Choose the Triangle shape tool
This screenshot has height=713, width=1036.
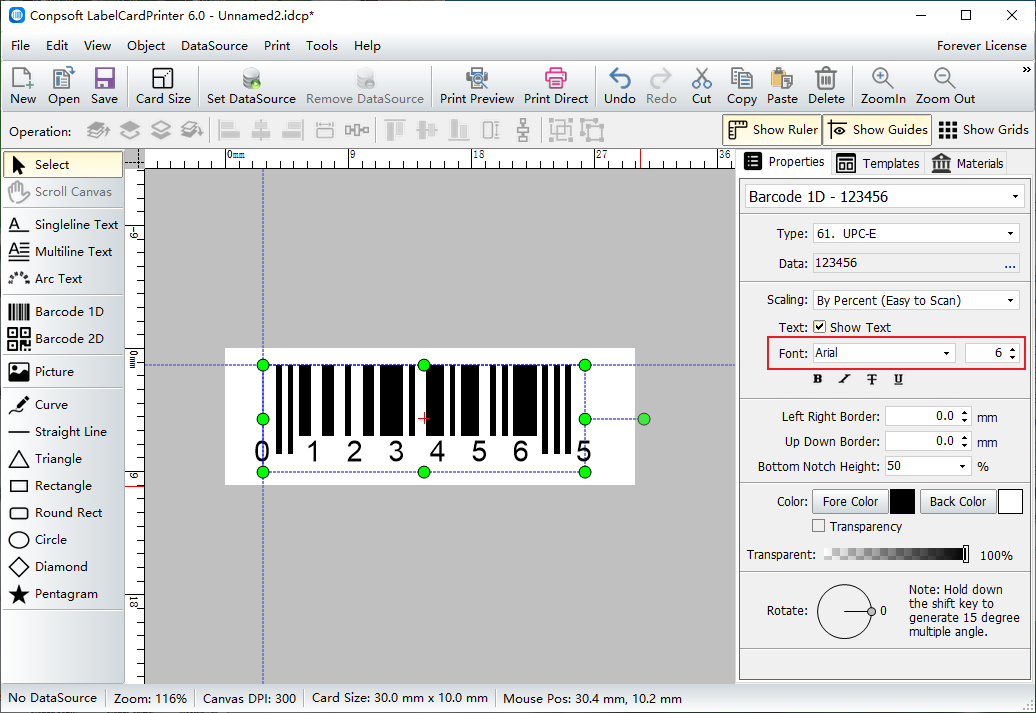click(x=63, y=459)
